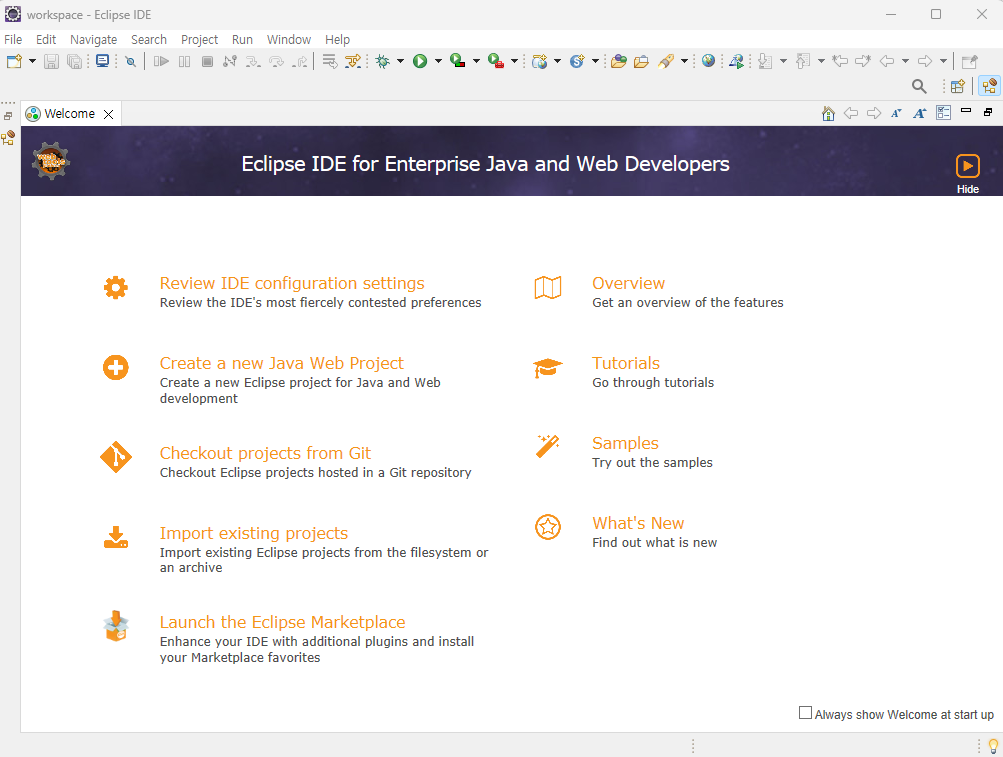This screenshot has height=757, width=1003.
Task: Toggle Skip All Breakpoints icon
Action: pyautogui.click(x=130, y=61)
